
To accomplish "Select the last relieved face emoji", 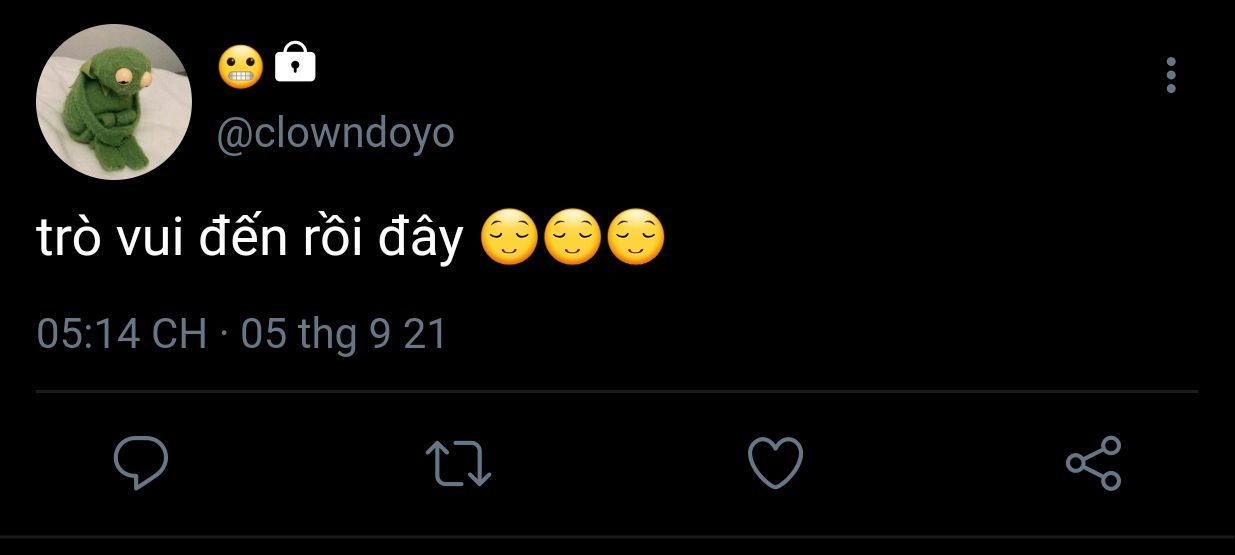I will [635, 237].
